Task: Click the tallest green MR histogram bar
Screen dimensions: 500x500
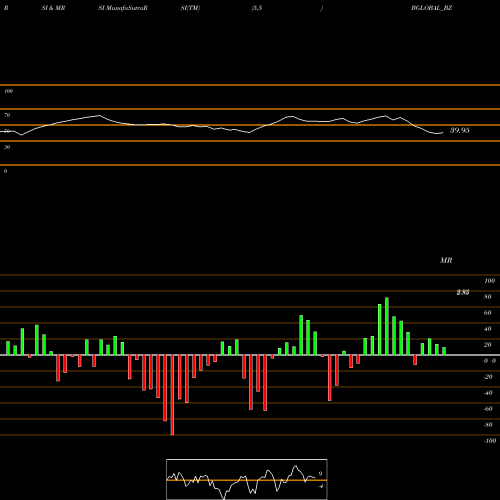Action: click(387, 326)
